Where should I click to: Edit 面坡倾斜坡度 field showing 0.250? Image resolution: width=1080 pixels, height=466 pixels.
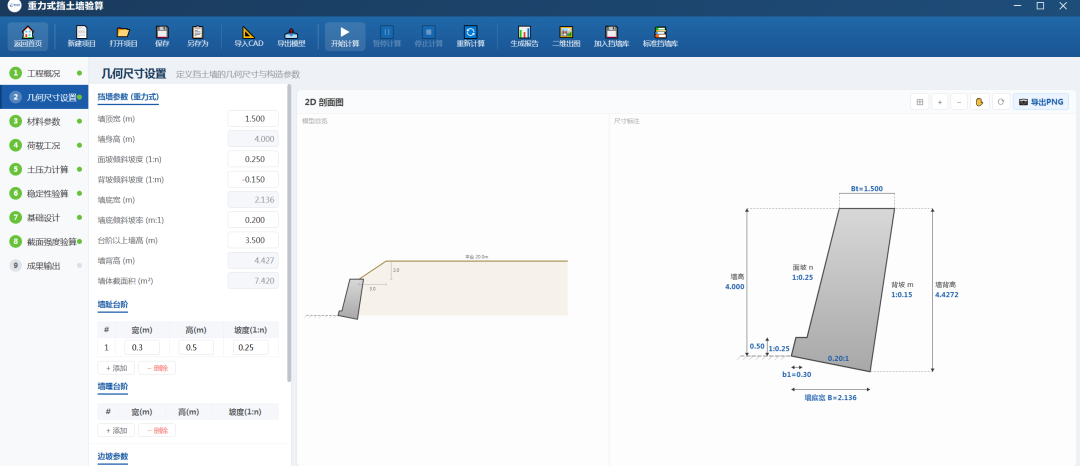pyautogui.click(x=253, y=159)
